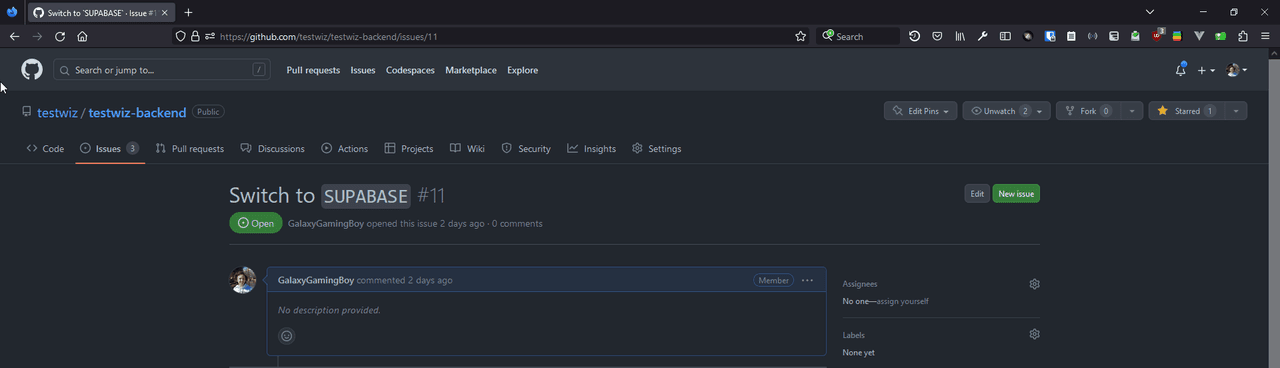This screenshot has height=368, width=1280.
Task: Open browser history clock icon
Action: pos(914,36)
